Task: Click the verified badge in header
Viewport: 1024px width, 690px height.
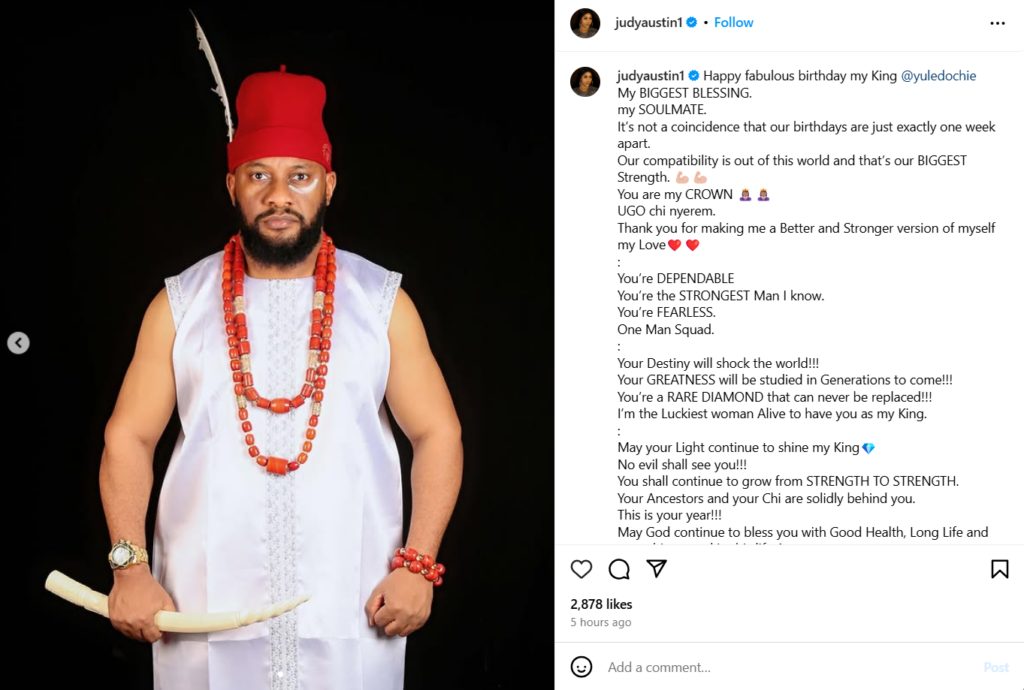Action: 691,22
